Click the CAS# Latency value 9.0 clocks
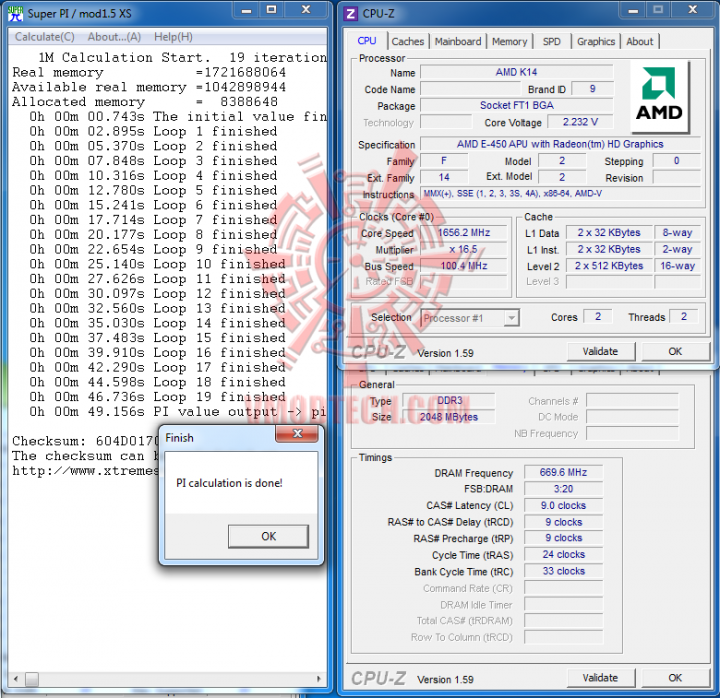The image size is (720, 698). [x=563, y=505]
